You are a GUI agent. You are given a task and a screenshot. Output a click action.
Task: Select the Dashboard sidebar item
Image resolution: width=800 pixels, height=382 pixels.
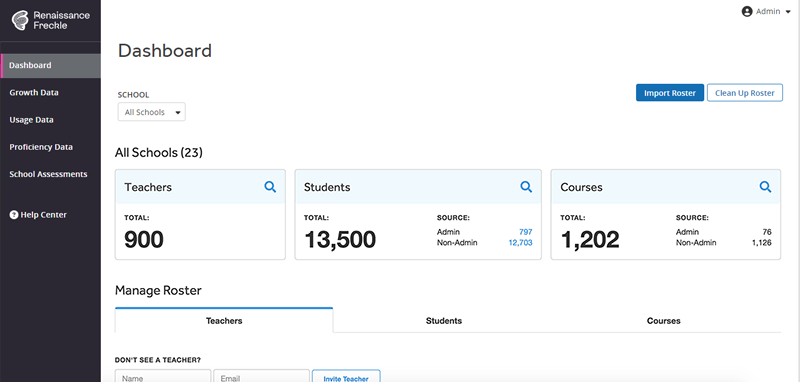(51, 65)
